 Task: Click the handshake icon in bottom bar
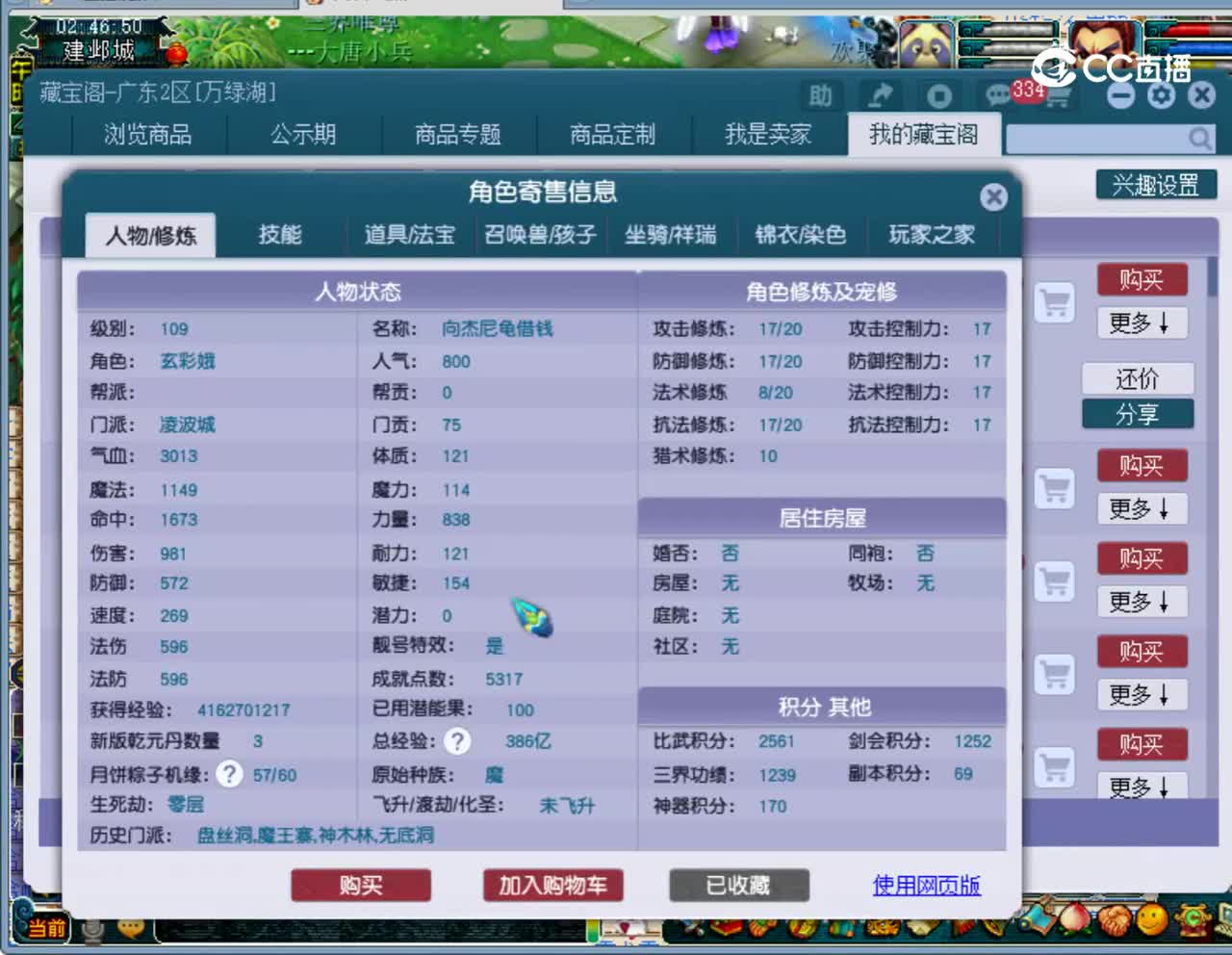coord(1114,922)
